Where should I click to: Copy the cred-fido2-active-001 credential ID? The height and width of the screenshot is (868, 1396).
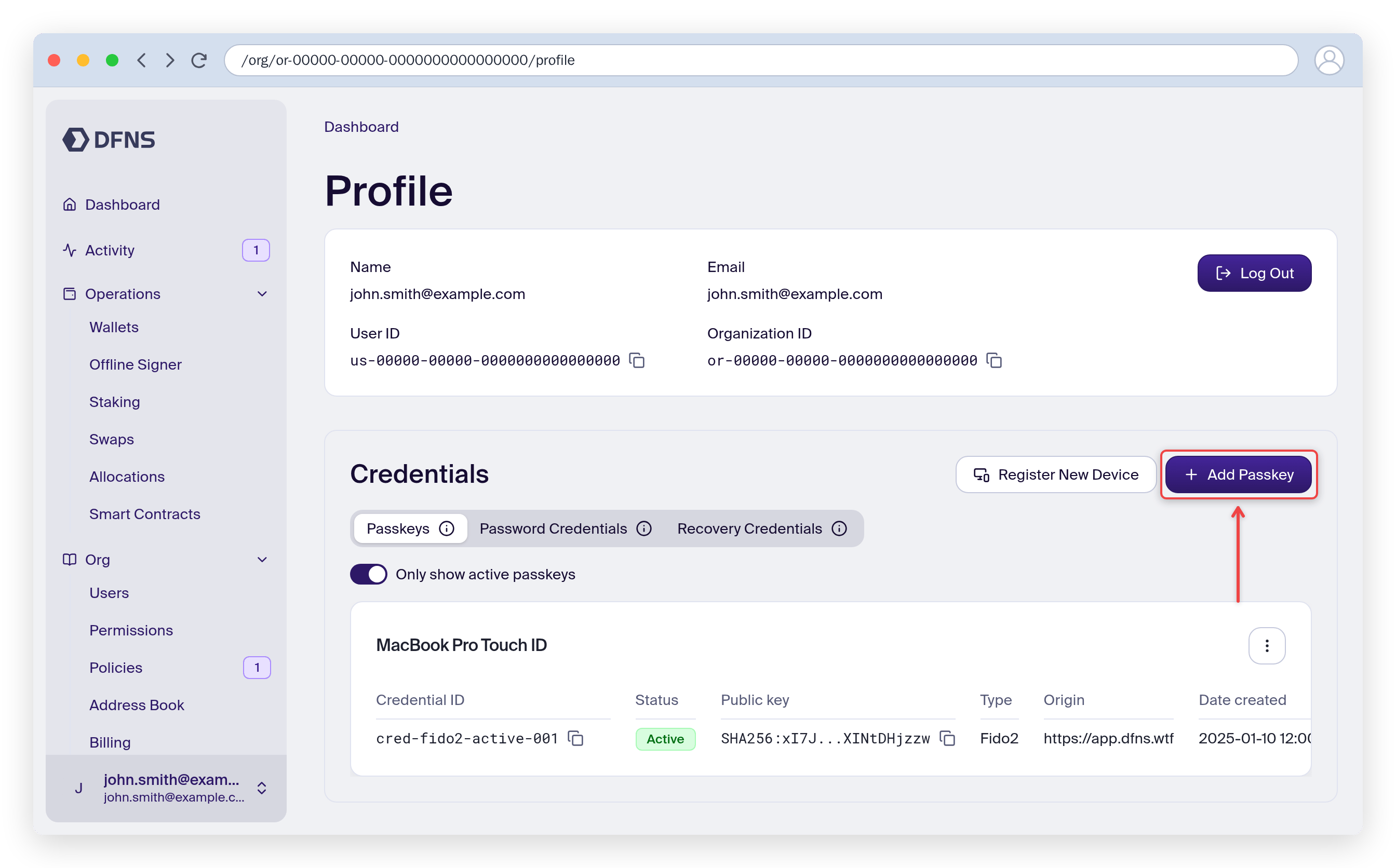[575, 738]
